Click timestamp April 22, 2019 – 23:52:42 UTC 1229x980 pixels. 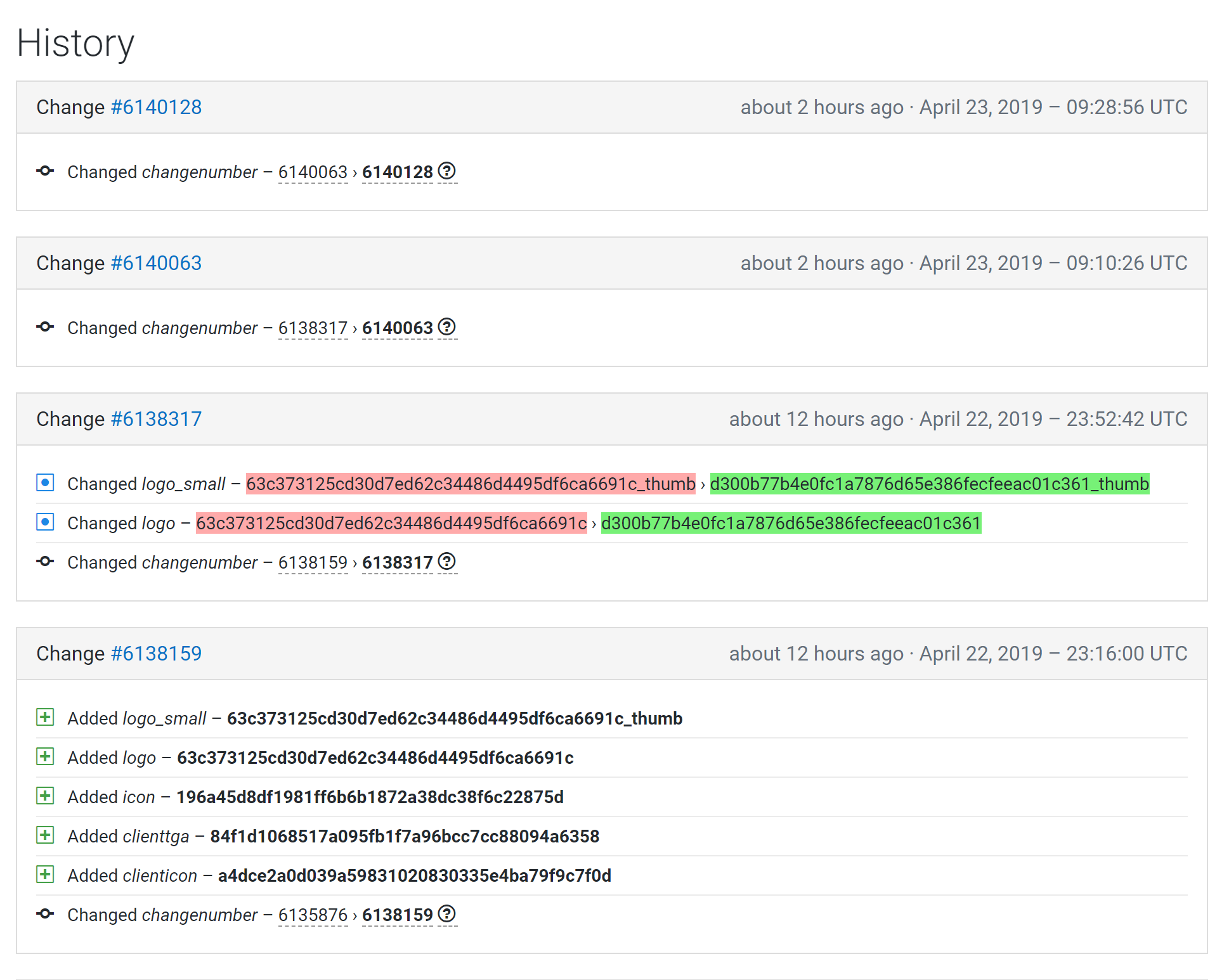(1053, 419)
